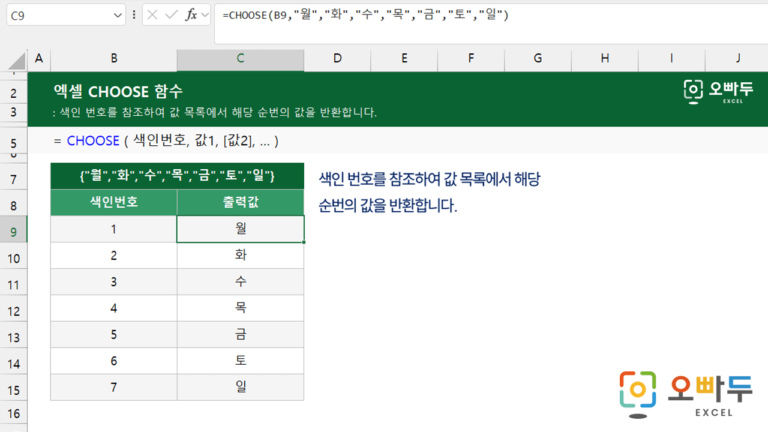Click the formula bar containing the CHOOSE formula
768x432 pixels.
click(x=491, y=24)
